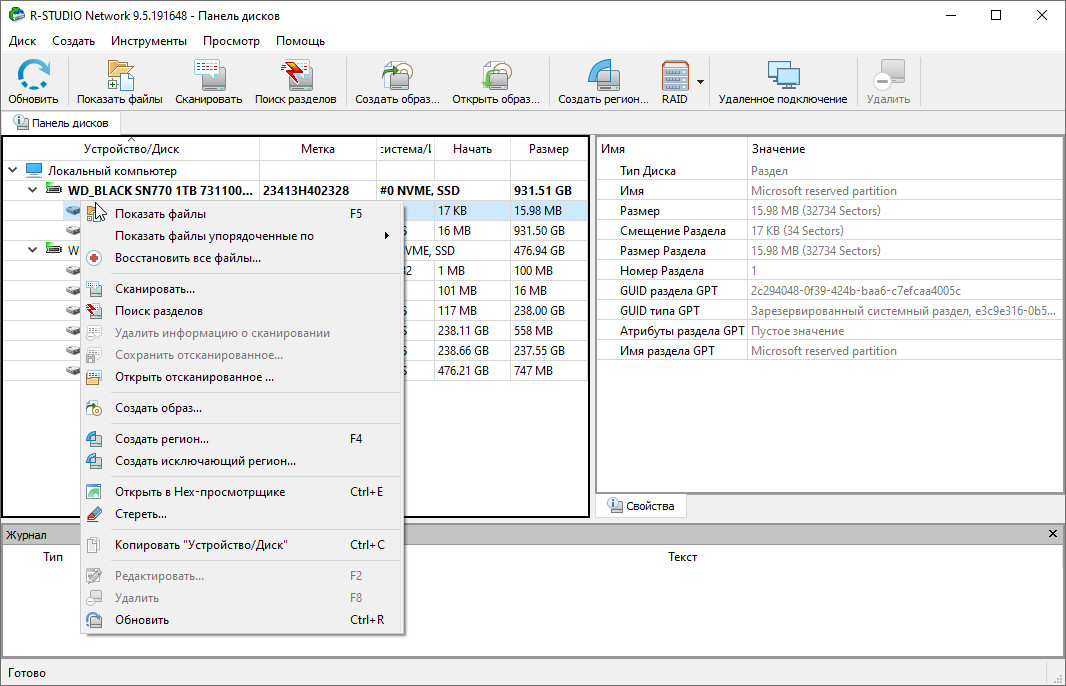The width and height of the screenshot is (1066, 686).
Task: Click Создать образ toolbar icon
Action: tap(397, 81)
